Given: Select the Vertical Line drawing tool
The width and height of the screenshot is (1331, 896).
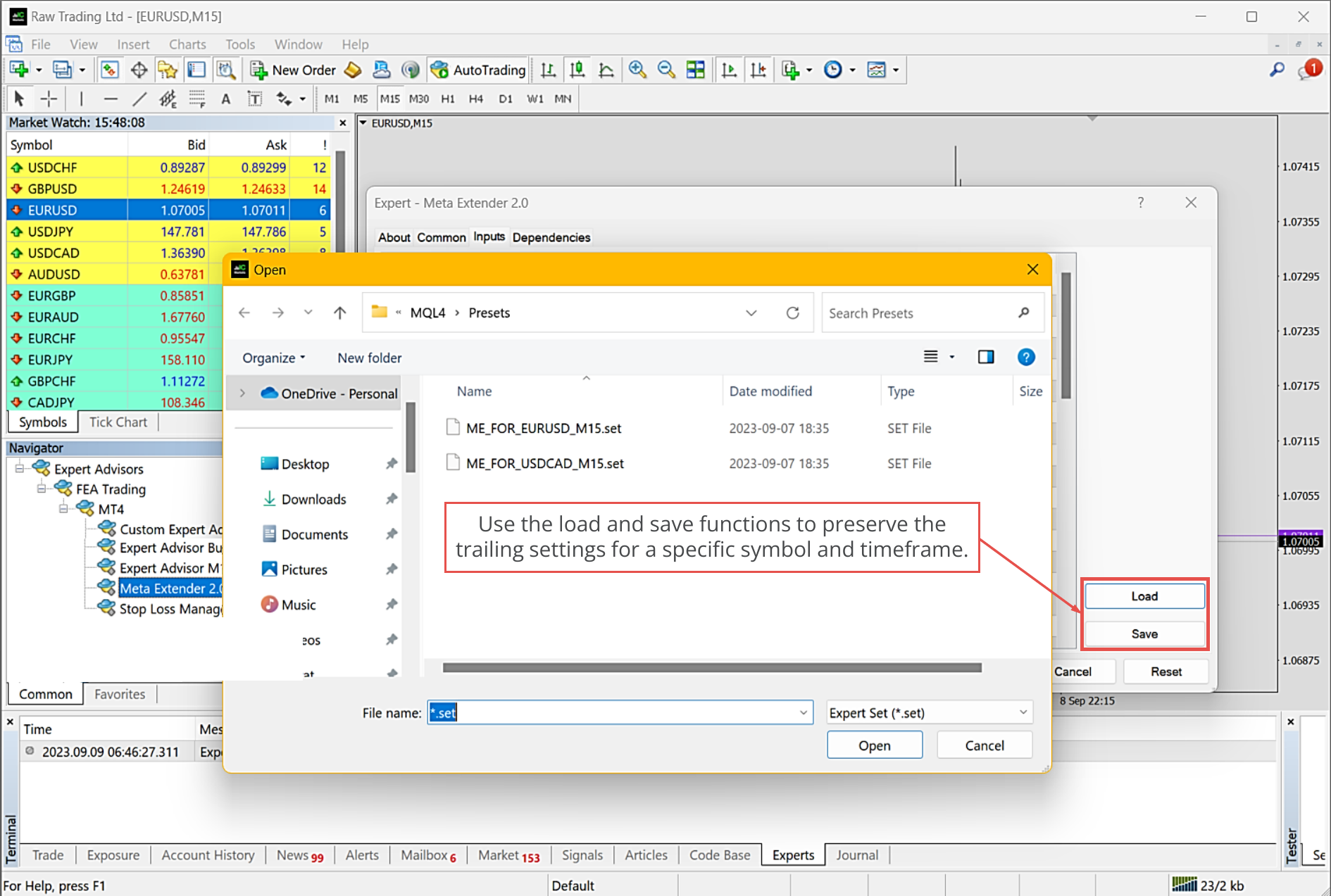Looking at the screenshot, I should tap(81, 99).
